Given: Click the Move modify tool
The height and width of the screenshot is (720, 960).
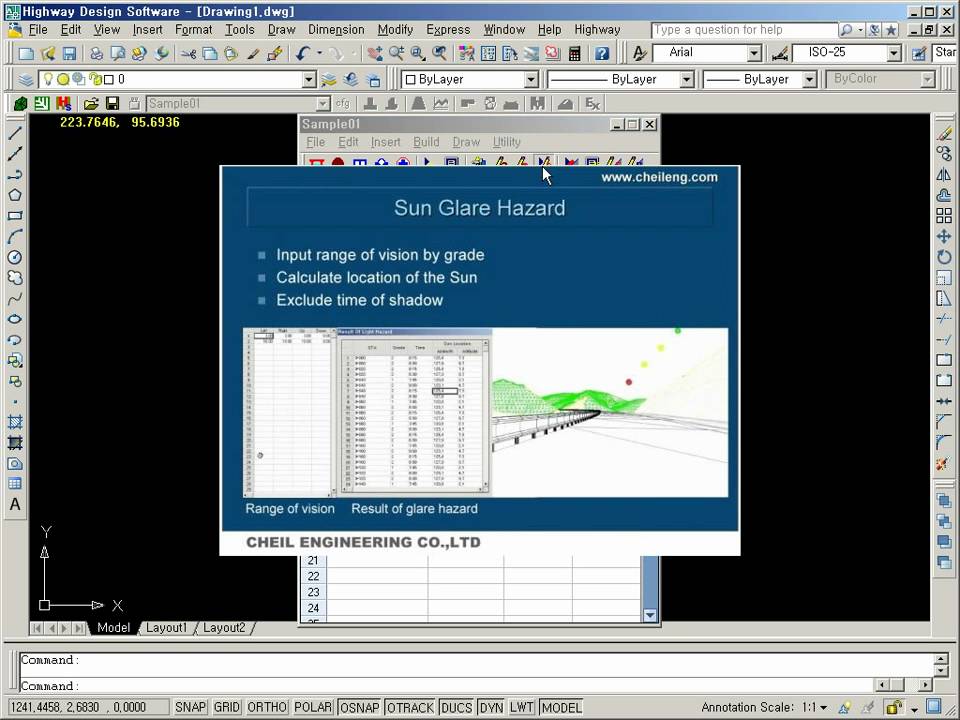Looking at the screenshot, I should (944, 236).
